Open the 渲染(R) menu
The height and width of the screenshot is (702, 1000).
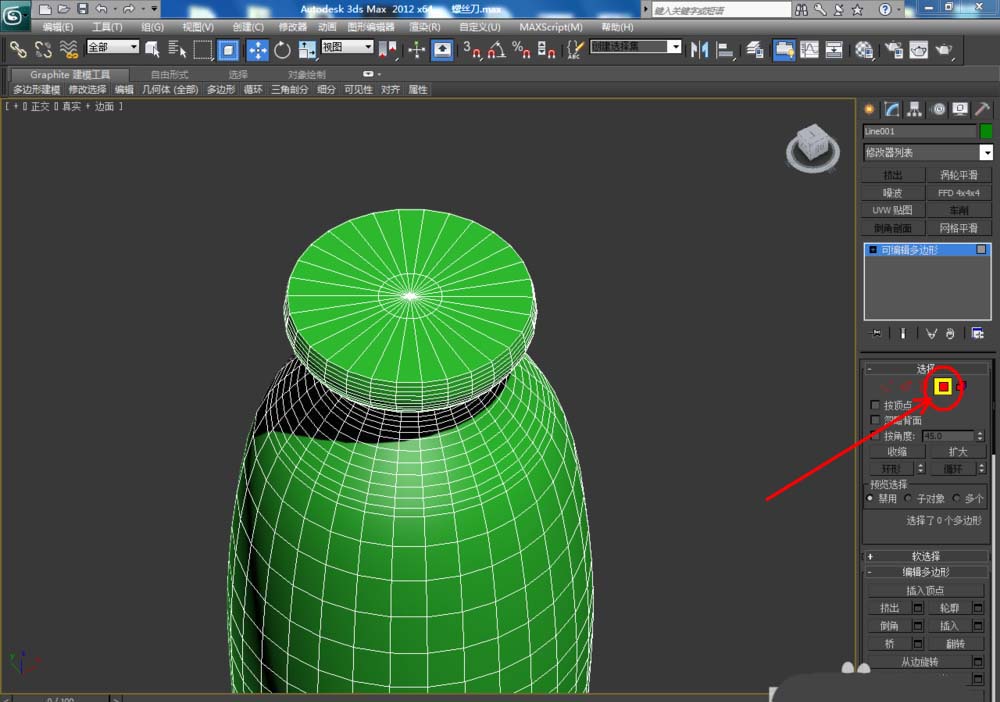(424, 27)
